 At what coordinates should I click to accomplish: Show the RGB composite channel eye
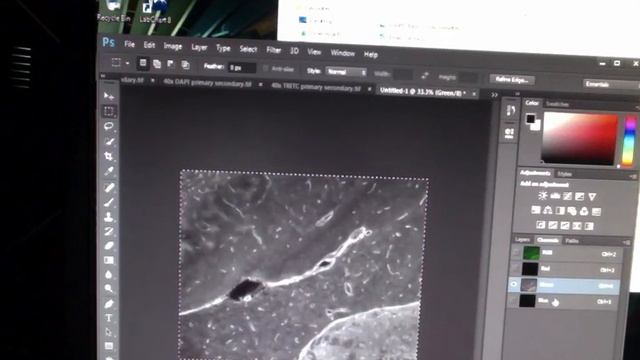(x=516, y=253)
